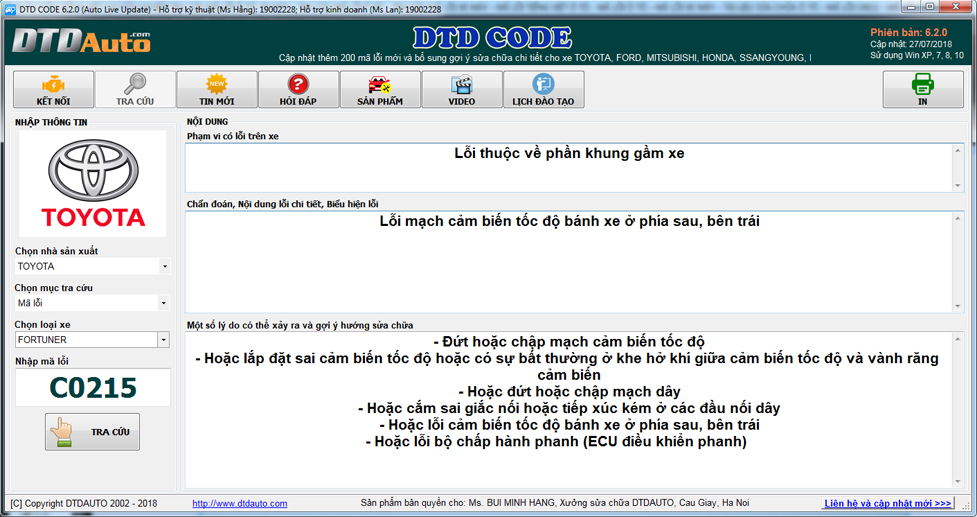The image size is (977, 517).
Task: Click copyright DTDAUTO 2002 - 2018 text
Action: (x=83, y=503)
